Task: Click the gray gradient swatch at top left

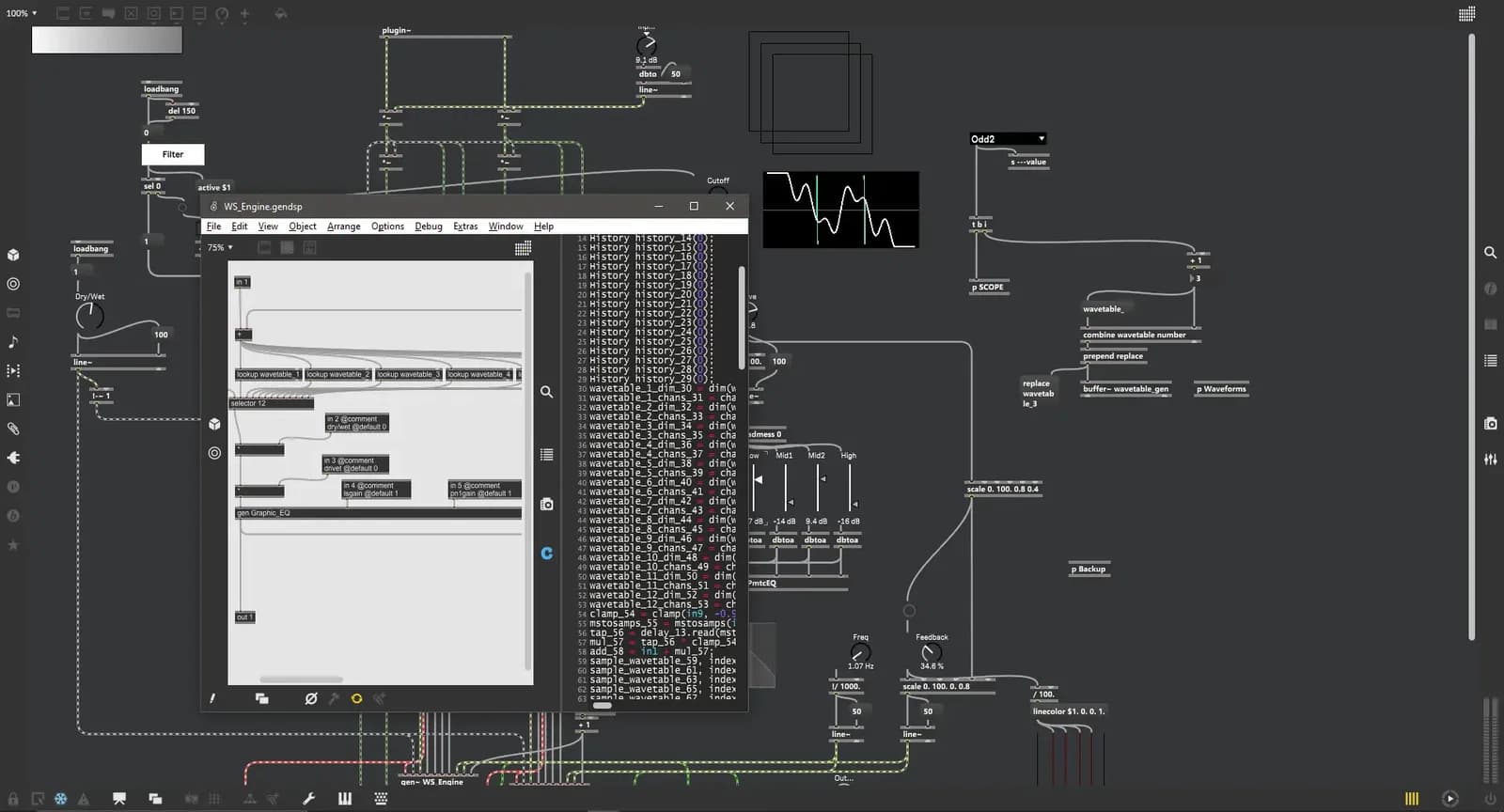Action: click(107, 39)
